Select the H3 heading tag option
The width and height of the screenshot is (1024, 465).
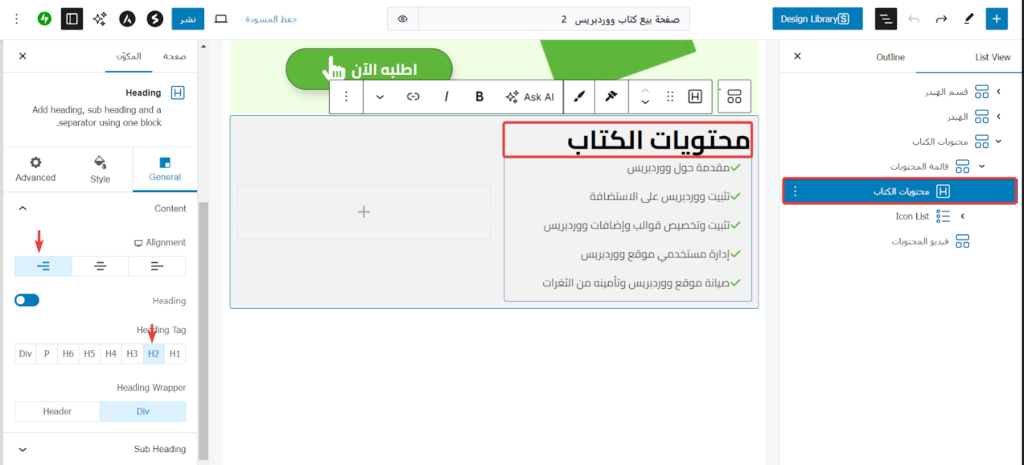pos(131,353)
